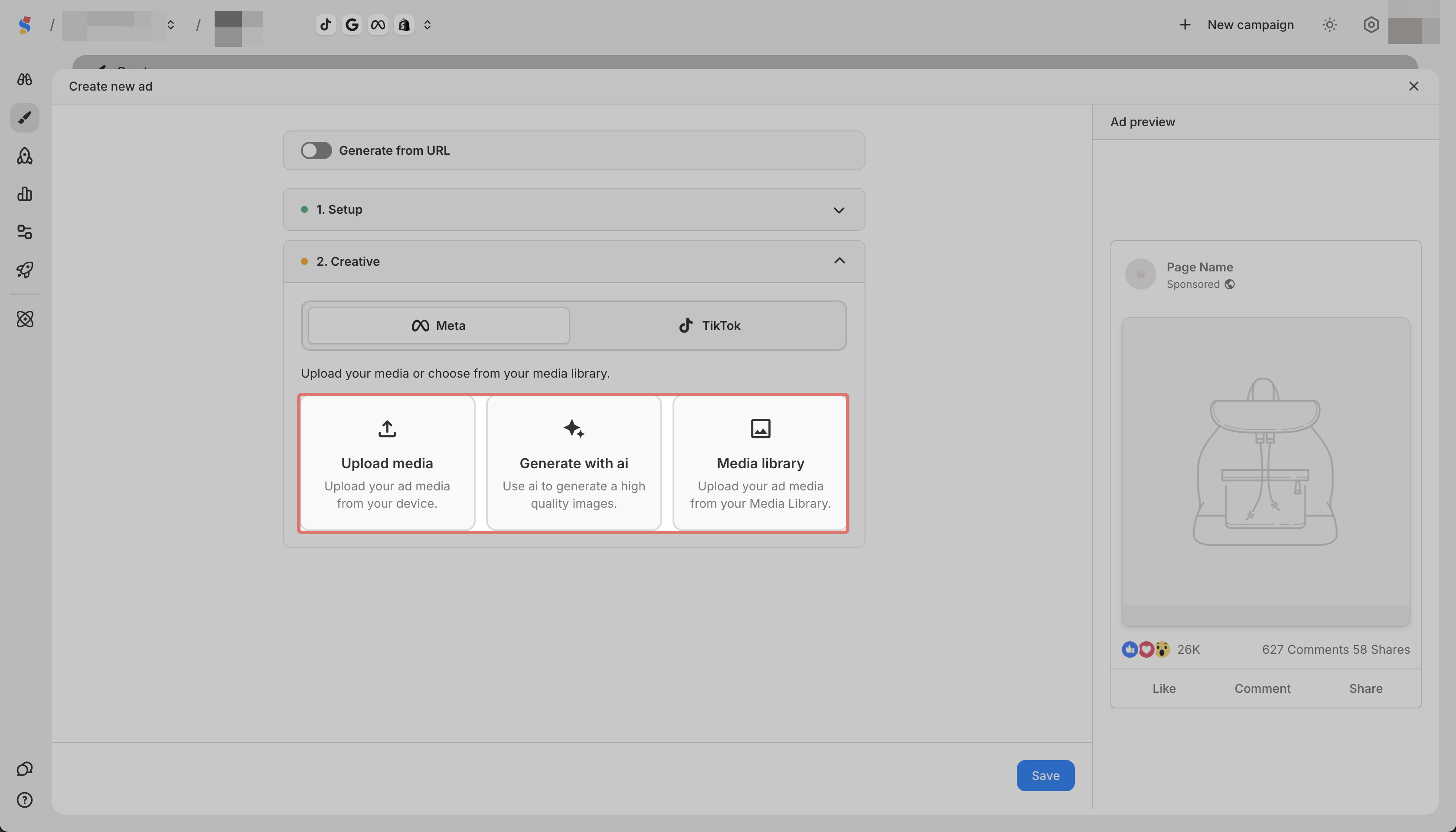Click the atom icon in sidebar
1456x832 pixels.
pos(25,319)
